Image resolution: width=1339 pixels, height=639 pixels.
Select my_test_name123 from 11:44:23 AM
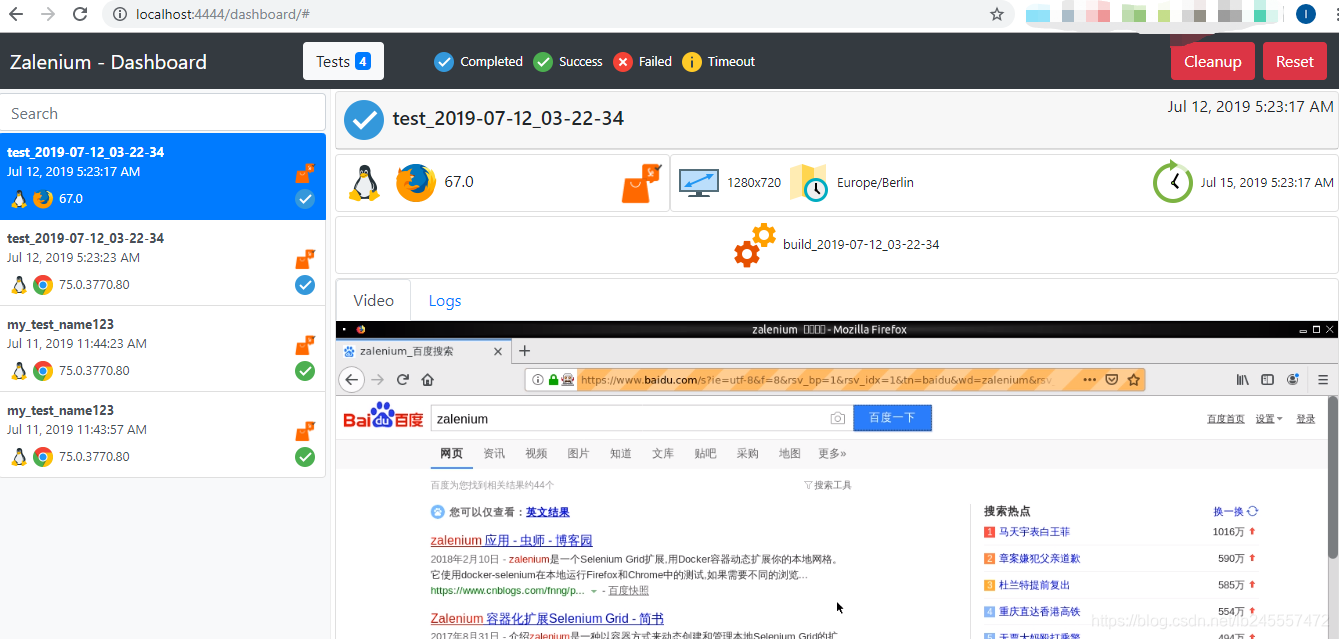[x=163, y=348]
